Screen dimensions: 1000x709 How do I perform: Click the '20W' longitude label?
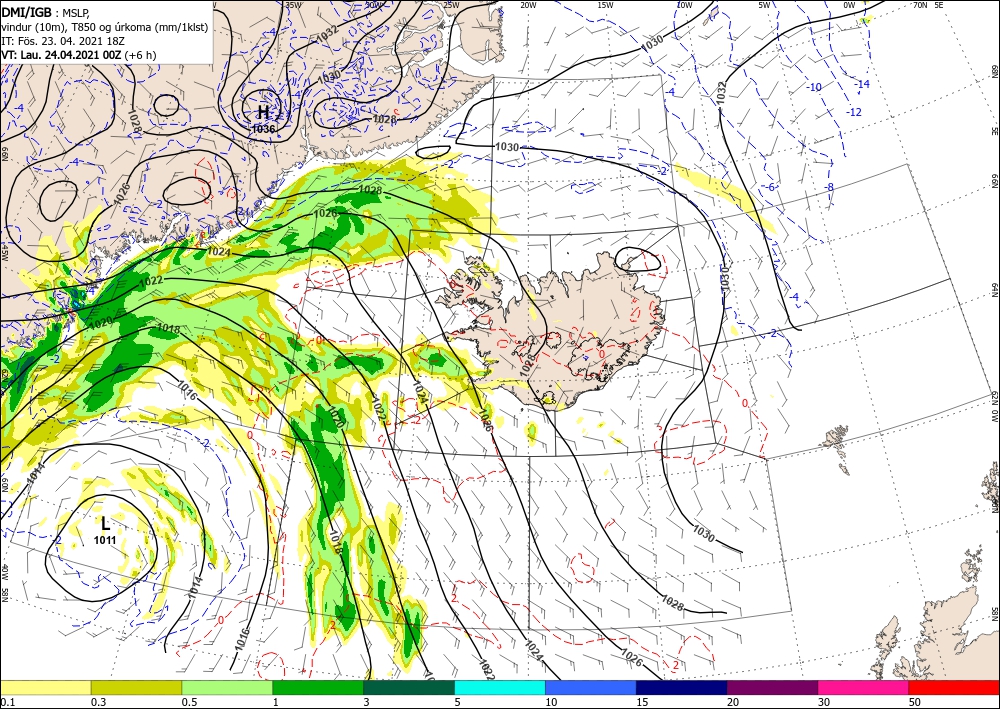coord(527,5)
